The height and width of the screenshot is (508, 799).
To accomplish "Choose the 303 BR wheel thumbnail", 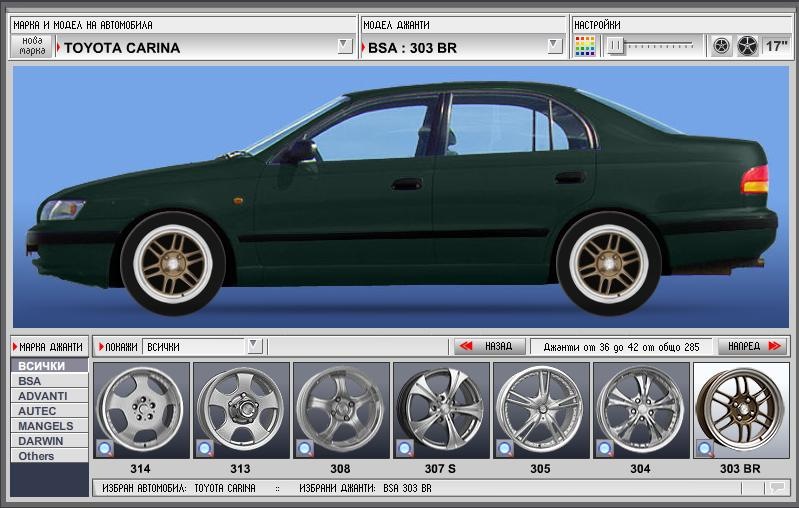I will [x=741, y=410].
